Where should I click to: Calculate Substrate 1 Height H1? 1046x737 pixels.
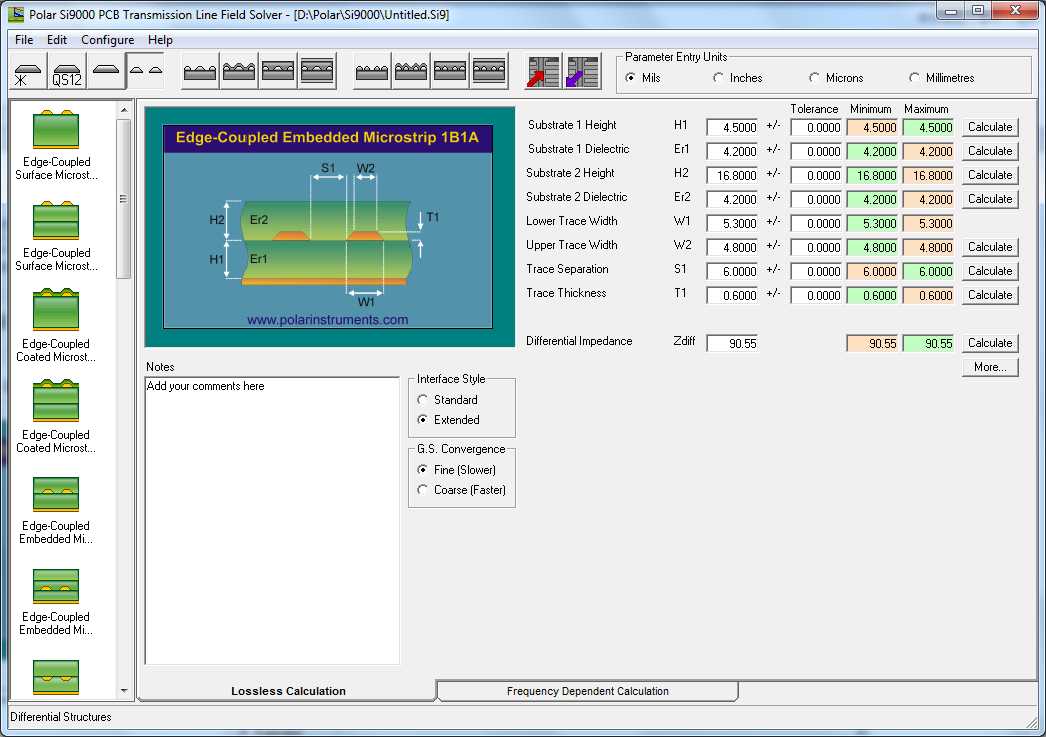click(990, 127)
